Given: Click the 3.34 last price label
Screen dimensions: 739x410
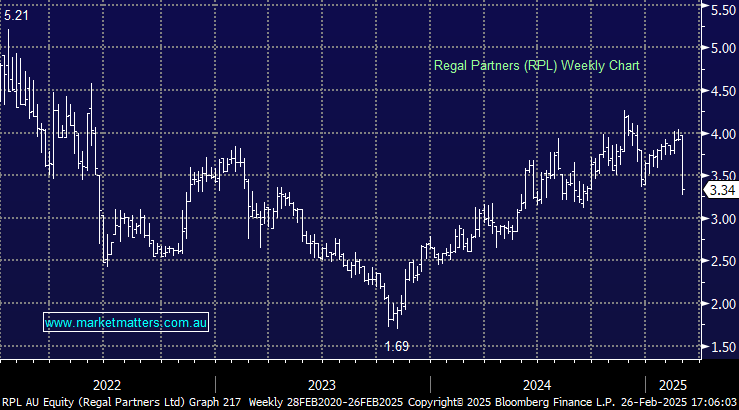Looking at the screenshot, I should (x=722, y=190).
